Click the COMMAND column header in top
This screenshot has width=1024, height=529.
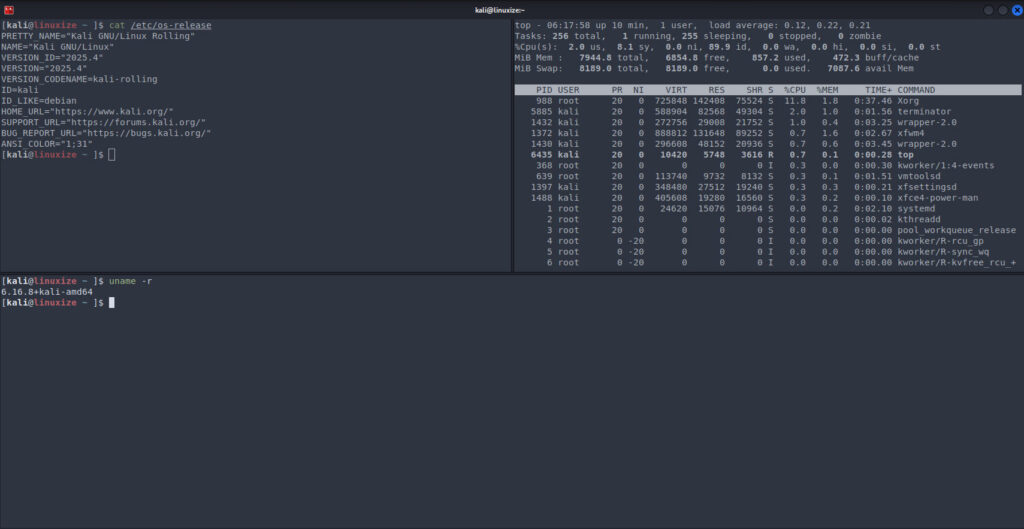[916, 90]
